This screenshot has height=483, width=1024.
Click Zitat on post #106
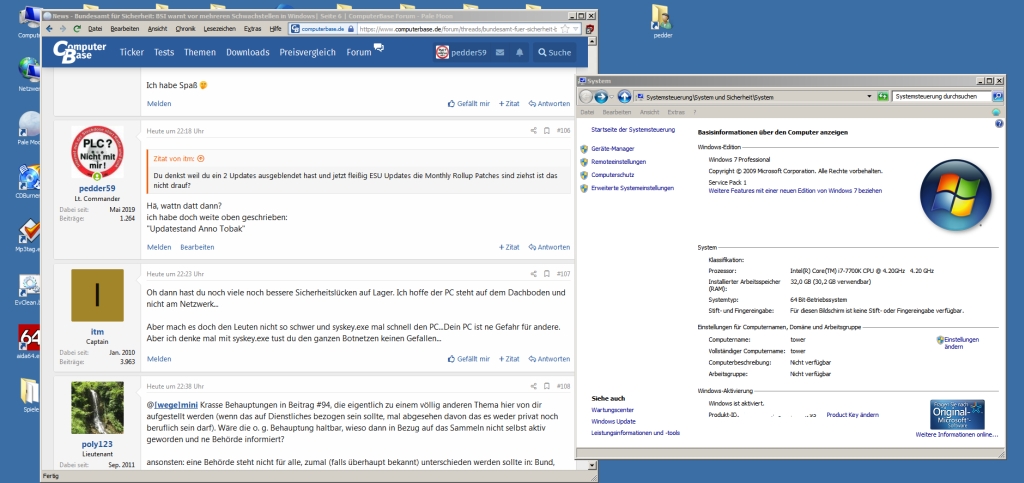pyautogui.click(x=509, y=247)
